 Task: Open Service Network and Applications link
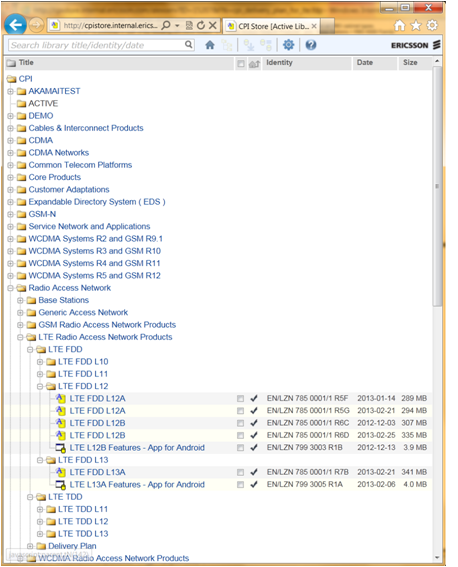89,226
